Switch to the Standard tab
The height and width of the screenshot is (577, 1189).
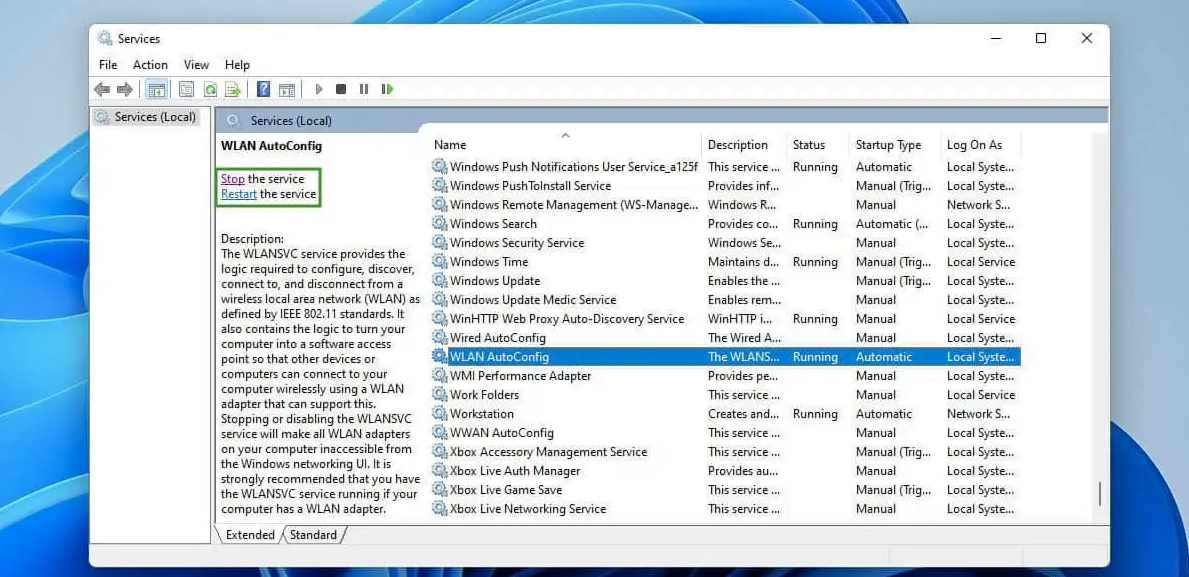tap(313, 535)
